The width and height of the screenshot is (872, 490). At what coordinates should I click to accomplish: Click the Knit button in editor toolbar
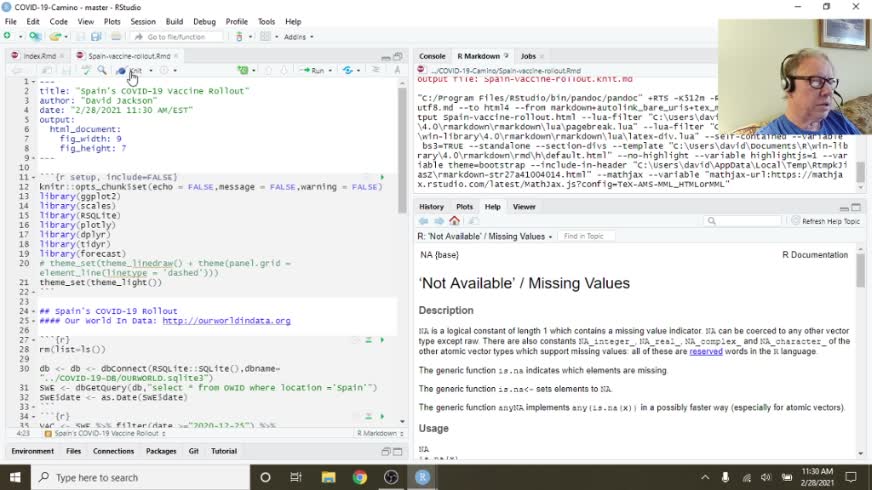130,71
